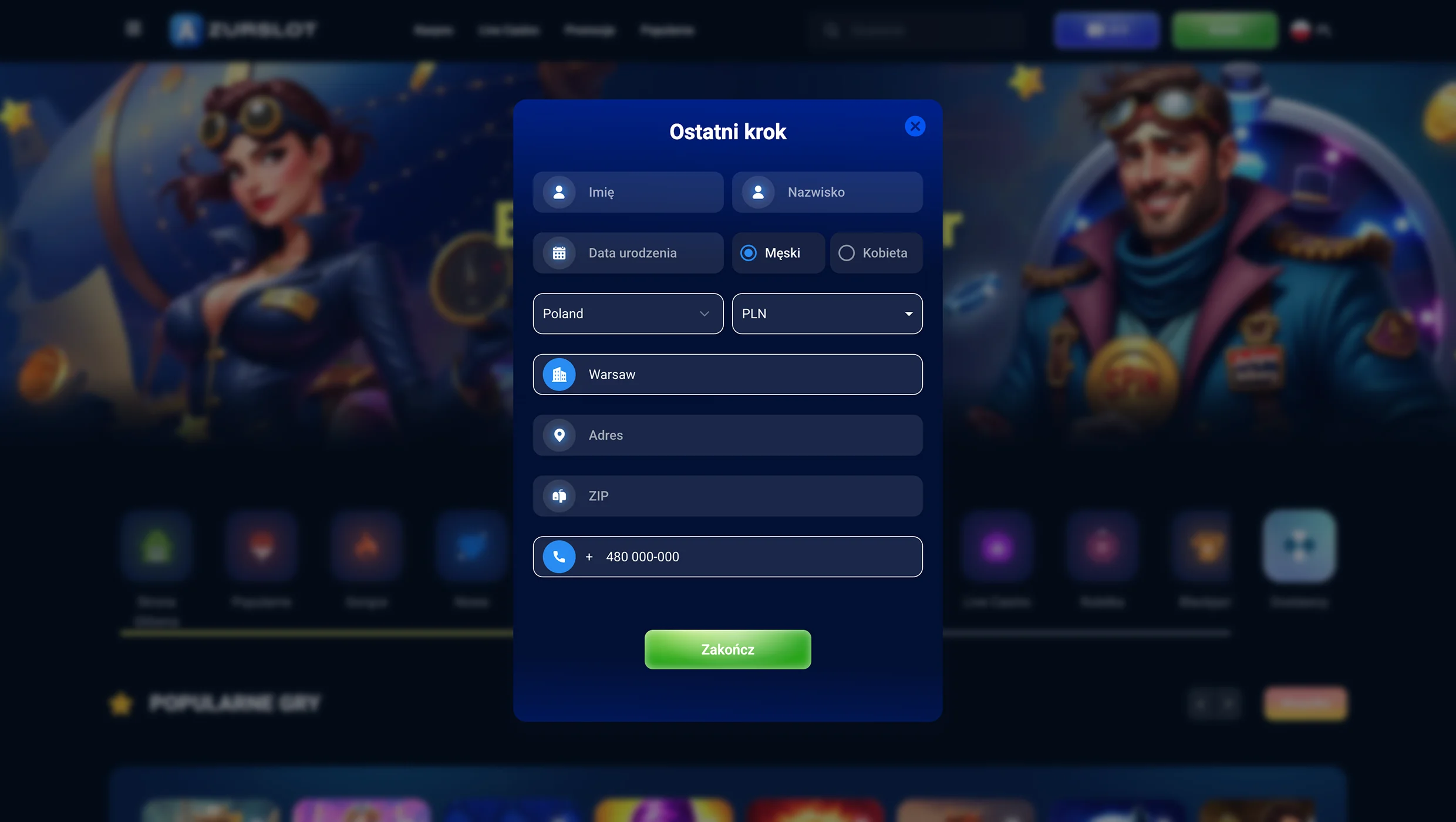Image resolution: width=1456 pixels, height=822 pixels.
Task: Click the chevron arrow on Poland selector
Action: pyautogui.click(x=705, y=314)
